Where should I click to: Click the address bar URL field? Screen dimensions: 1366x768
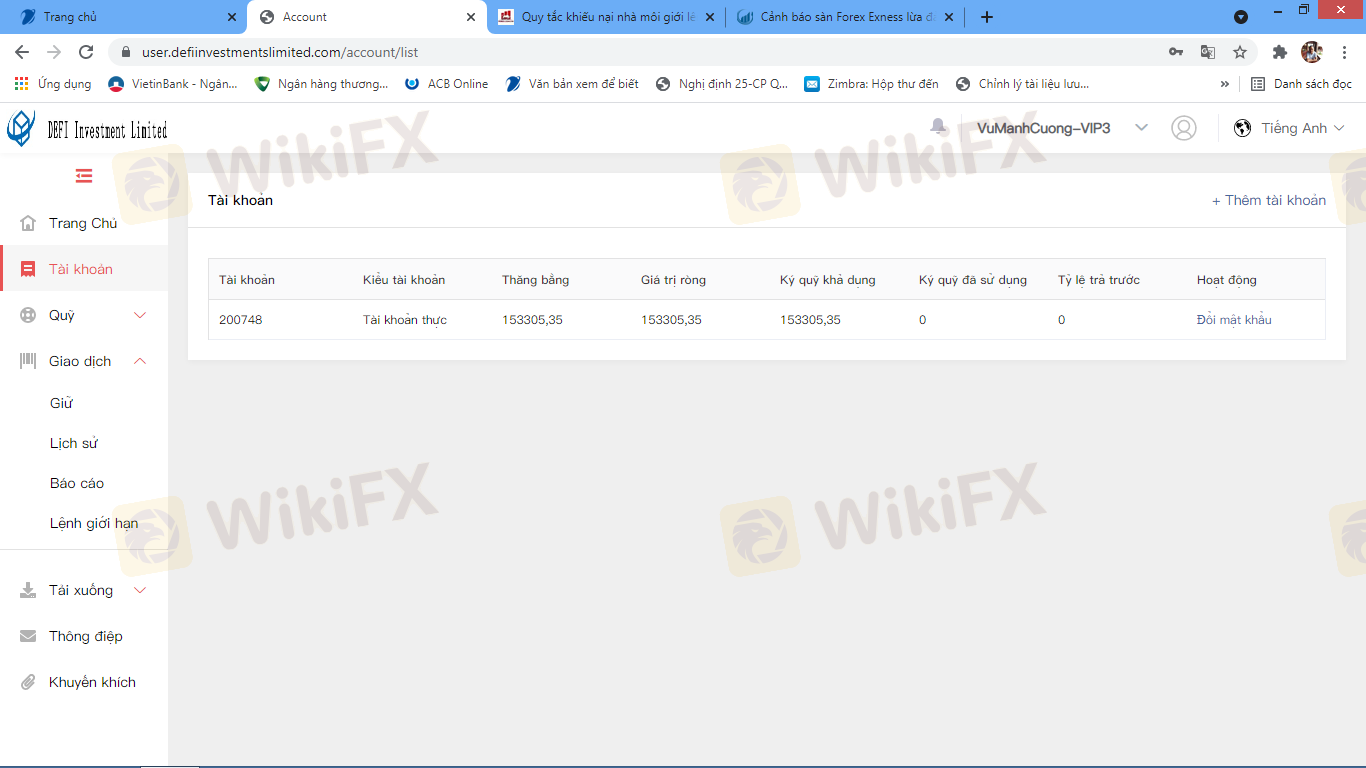(x=640, y=52)
